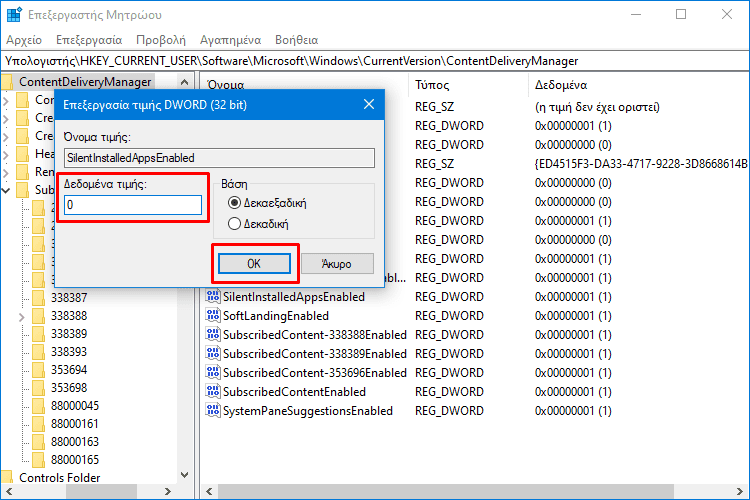The width and height of the screenshot is (750, 500).
Task: Click the Δεδομένα τιμής input field
Action: click(133, 205)
